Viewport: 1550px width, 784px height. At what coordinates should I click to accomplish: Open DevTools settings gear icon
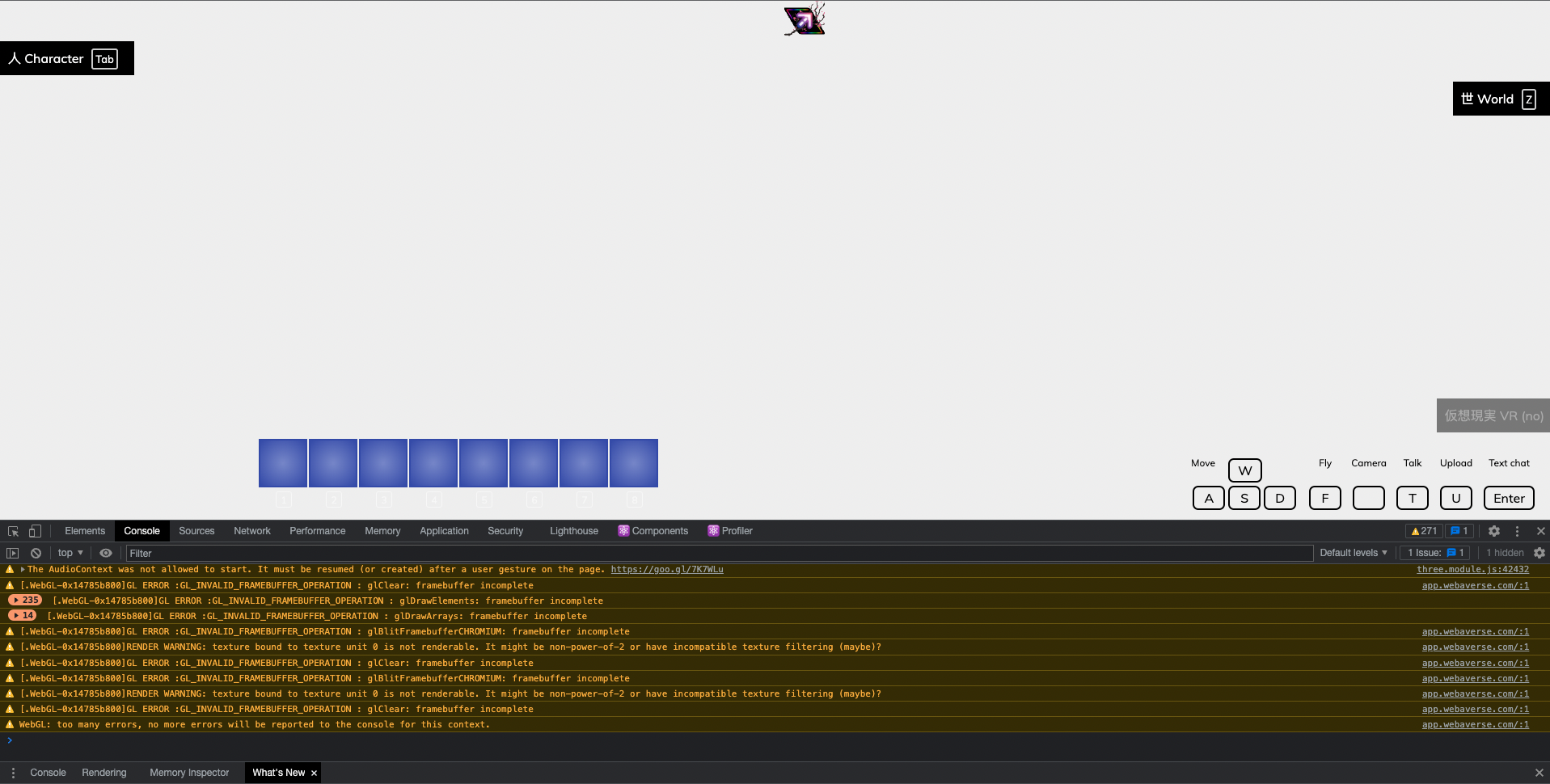(1493, 531)
